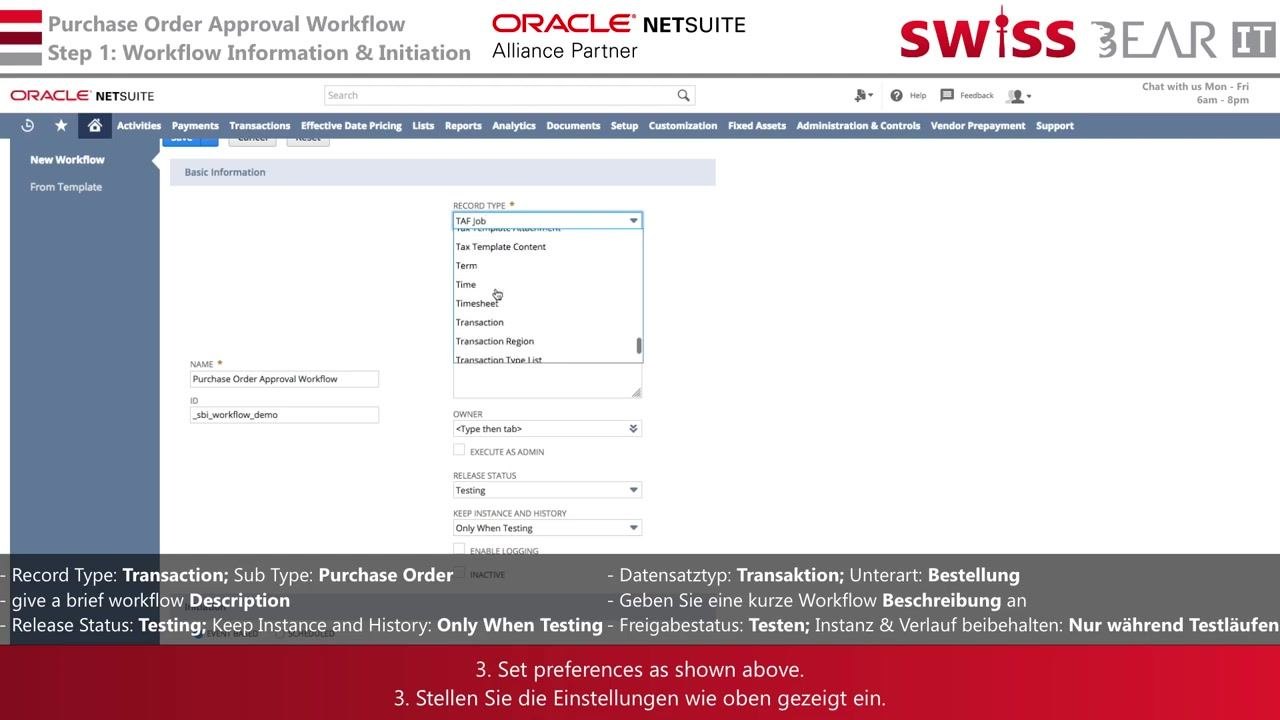This screenshot has height=720, width=1280.
Task: Open the Recent Records clock icon
Action: (x=27, y=125)
